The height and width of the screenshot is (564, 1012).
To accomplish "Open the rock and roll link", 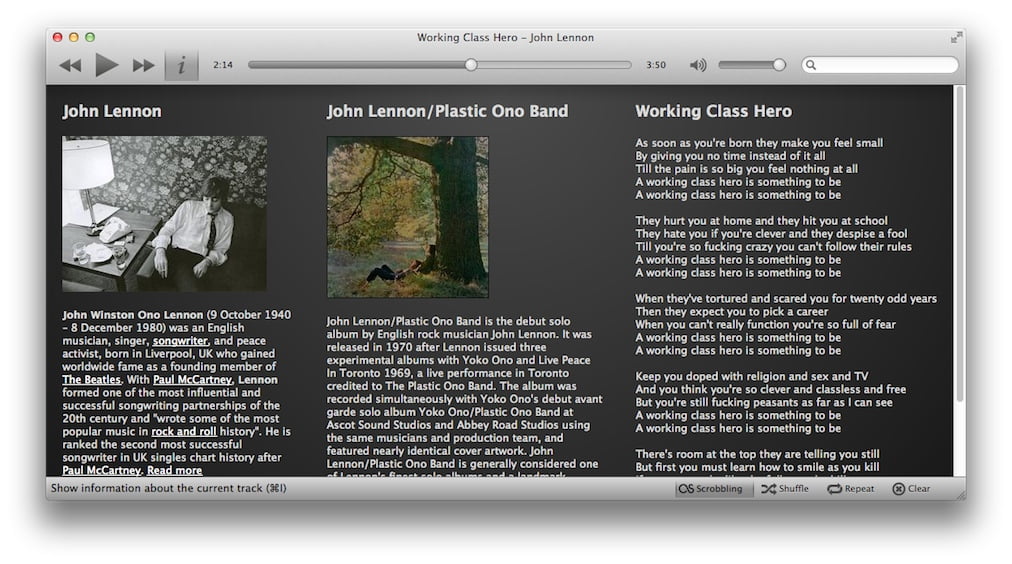I will [183, 431].
